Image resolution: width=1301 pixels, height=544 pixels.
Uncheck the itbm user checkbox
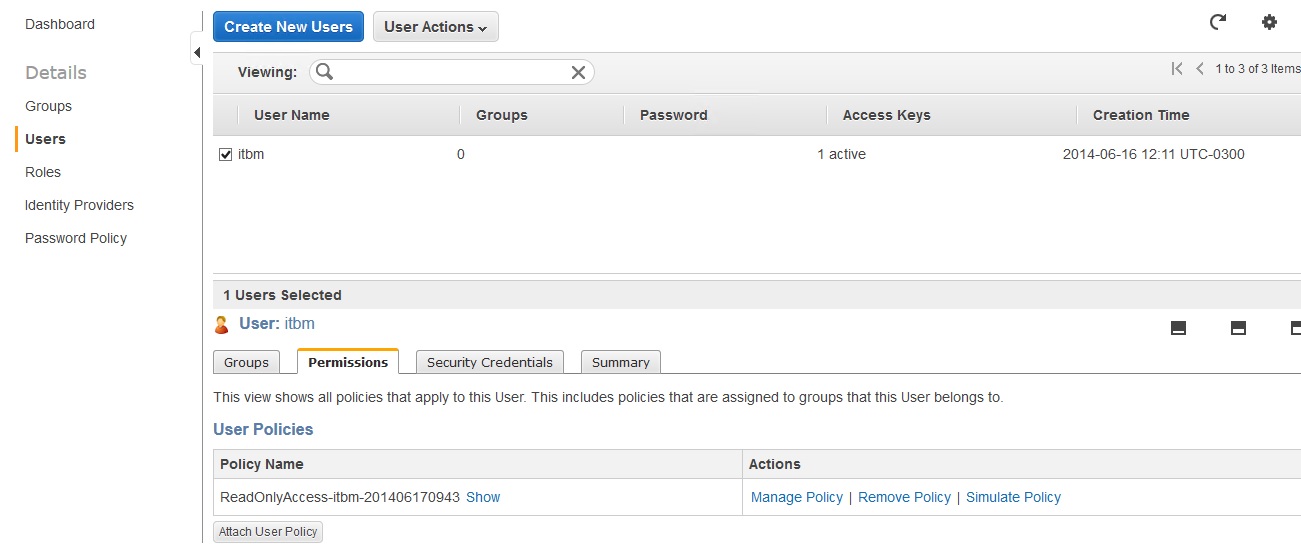(225, 155)
